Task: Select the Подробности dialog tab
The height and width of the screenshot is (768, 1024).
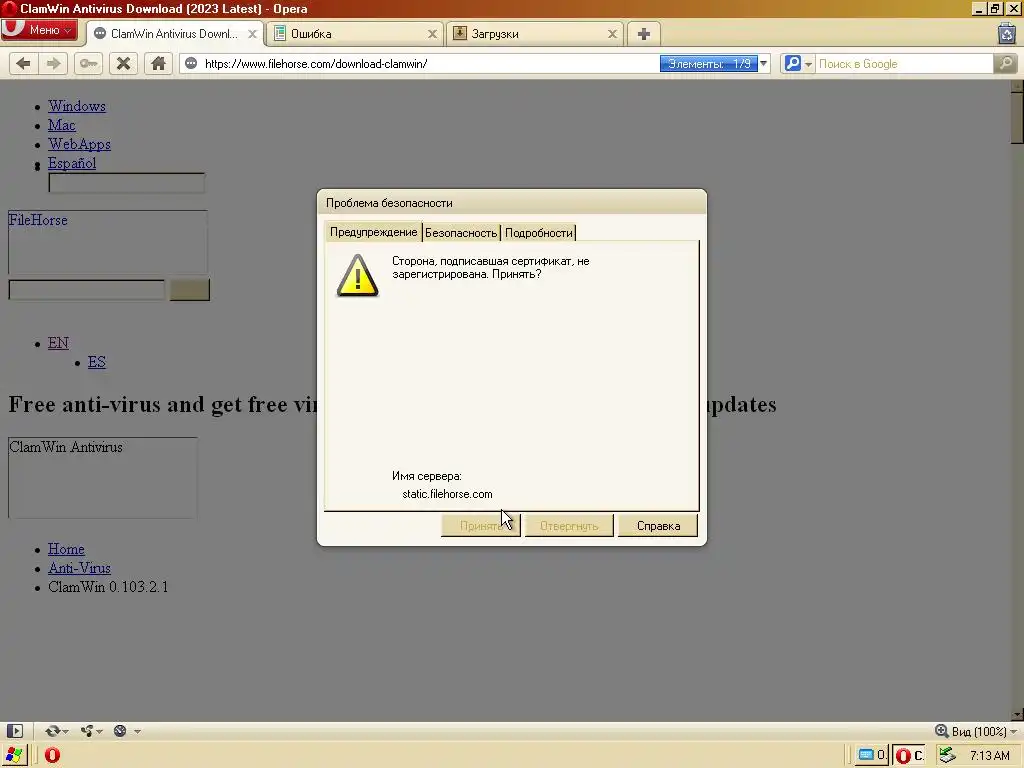Action: [x=539, y=232]
